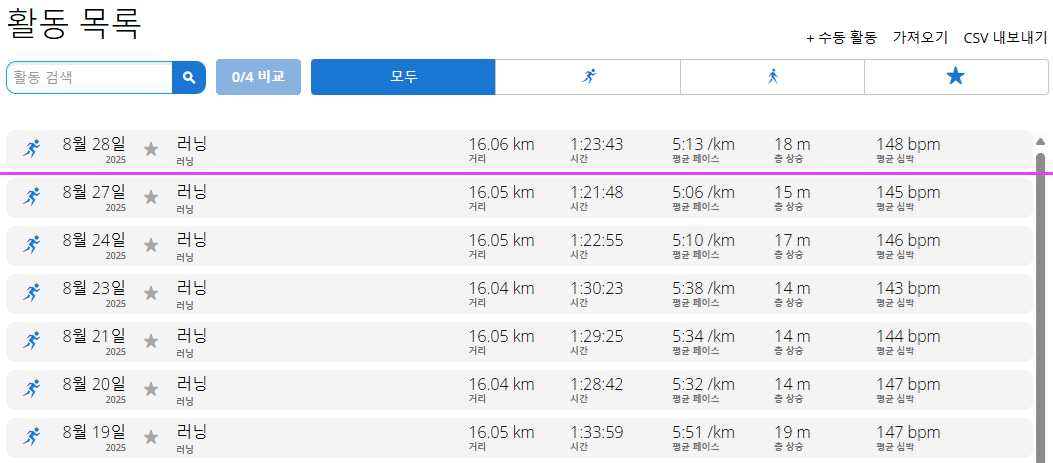Click the activity list scrollbar thumb
This screenshot has width=1053, height=463.
[x=1040, y=307]
